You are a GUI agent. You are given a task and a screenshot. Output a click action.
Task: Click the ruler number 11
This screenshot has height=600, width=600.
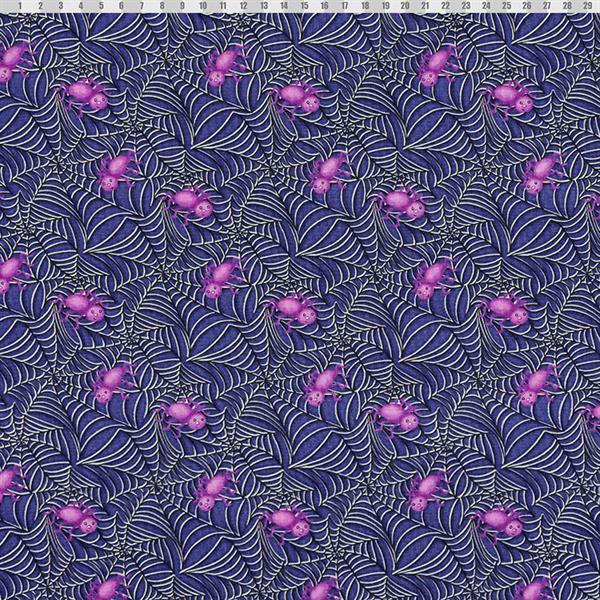[223, 6]
